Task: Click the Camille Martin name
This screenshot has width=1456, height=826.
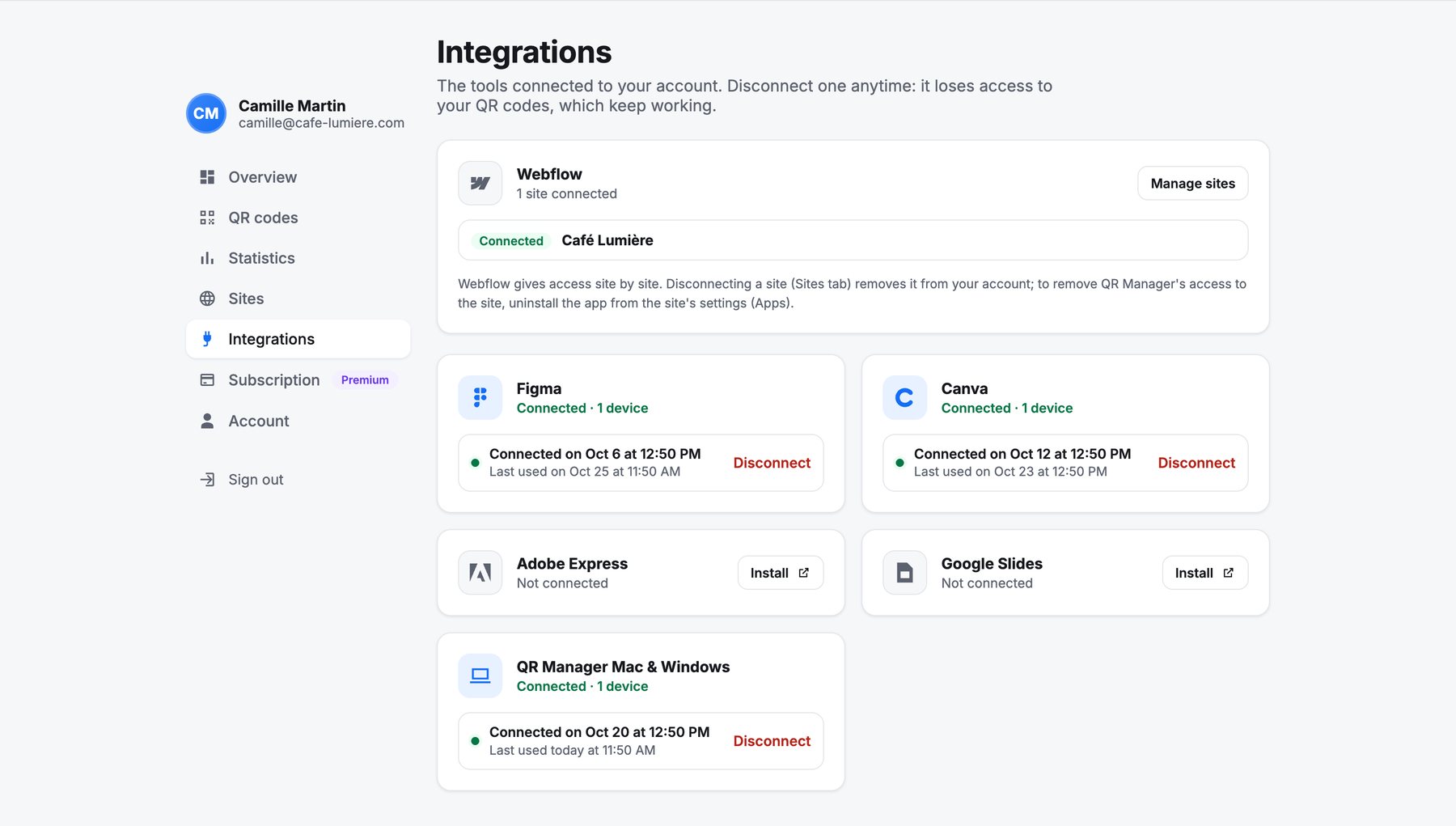Action: 292,106
